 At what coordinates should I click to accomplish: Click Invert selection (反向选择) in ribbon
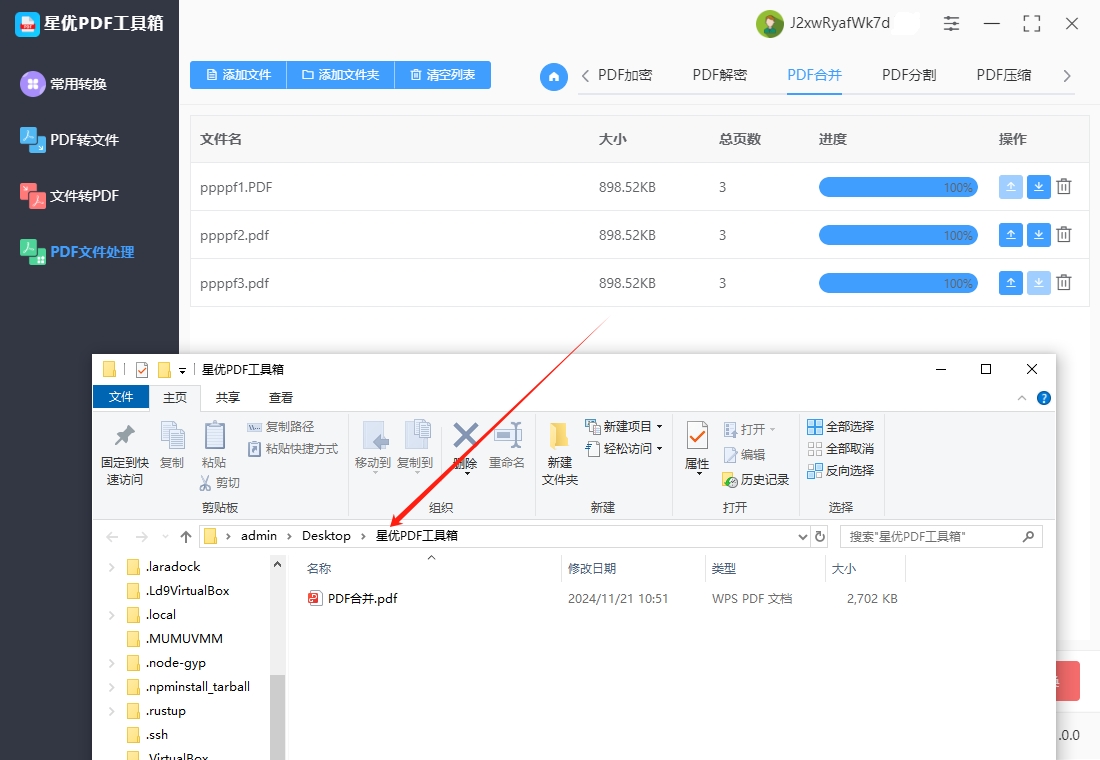tap(840, 470)
